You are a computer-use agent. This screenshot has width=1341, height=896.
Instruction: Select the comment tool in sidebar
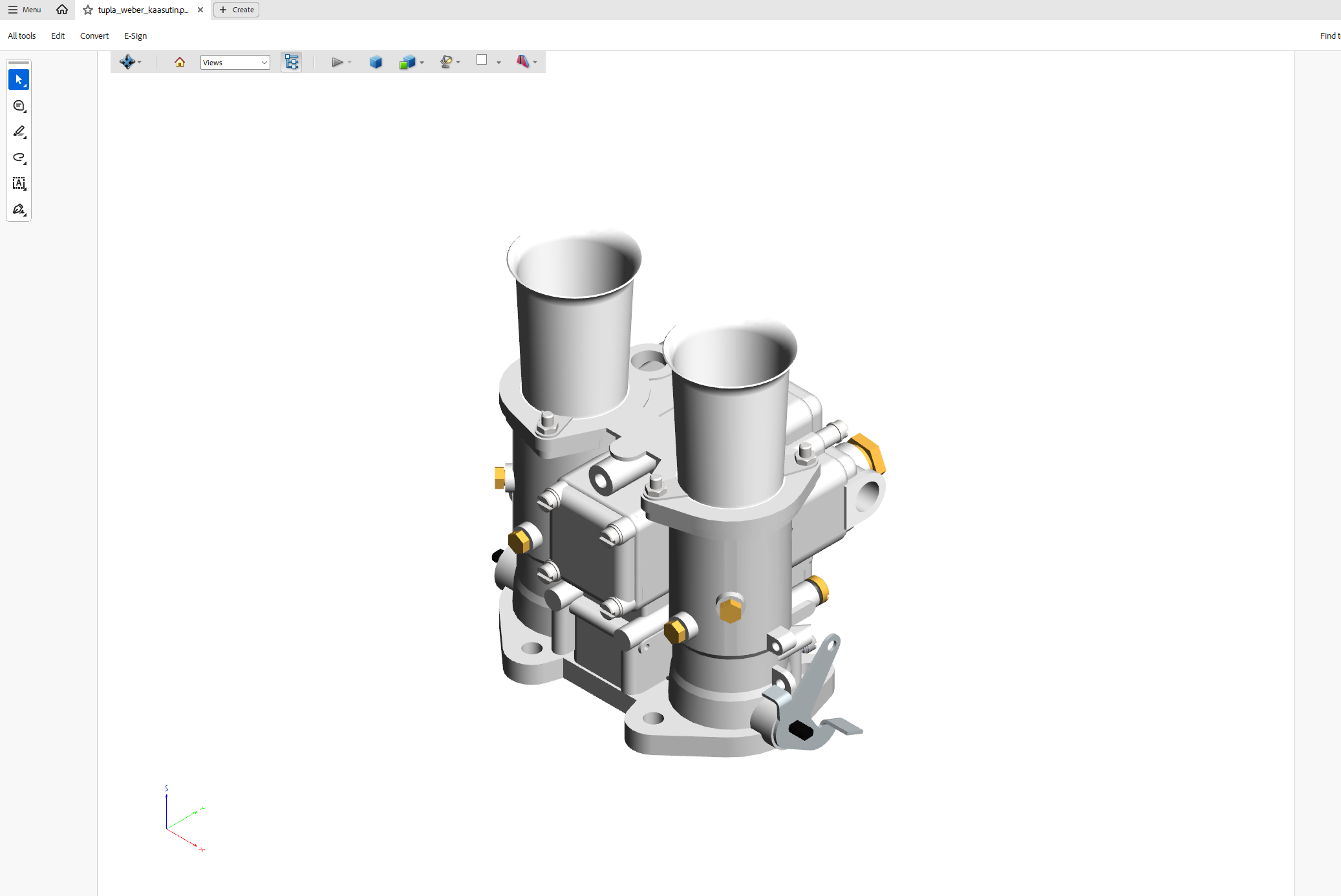[x=19, y=105]
